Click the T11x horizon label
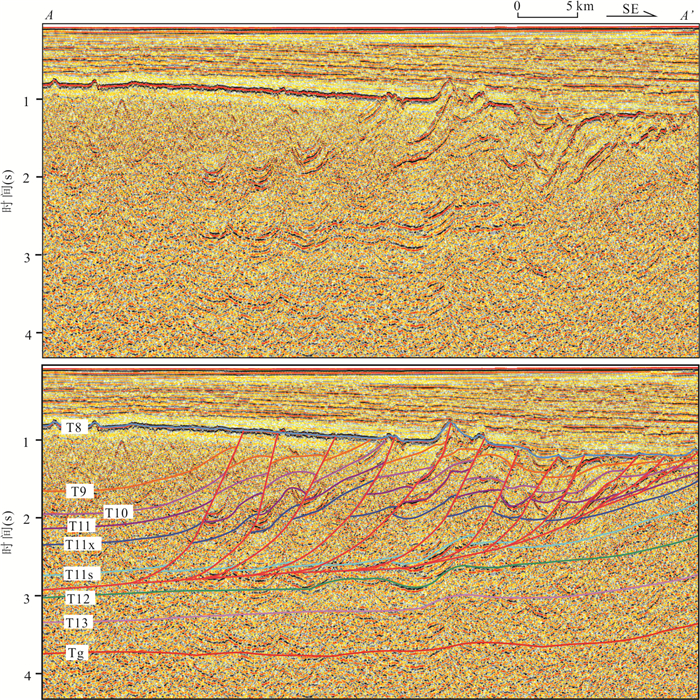The width and height of the screenshot is (700, 700). coord(83,545)
